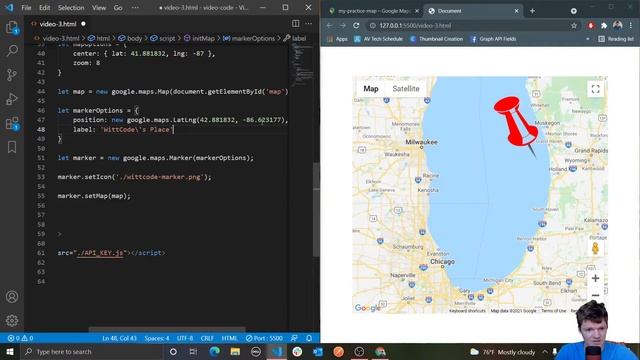Open Selection menu
This screenshot has height=360, width=640.
click(x=71, y=8)
